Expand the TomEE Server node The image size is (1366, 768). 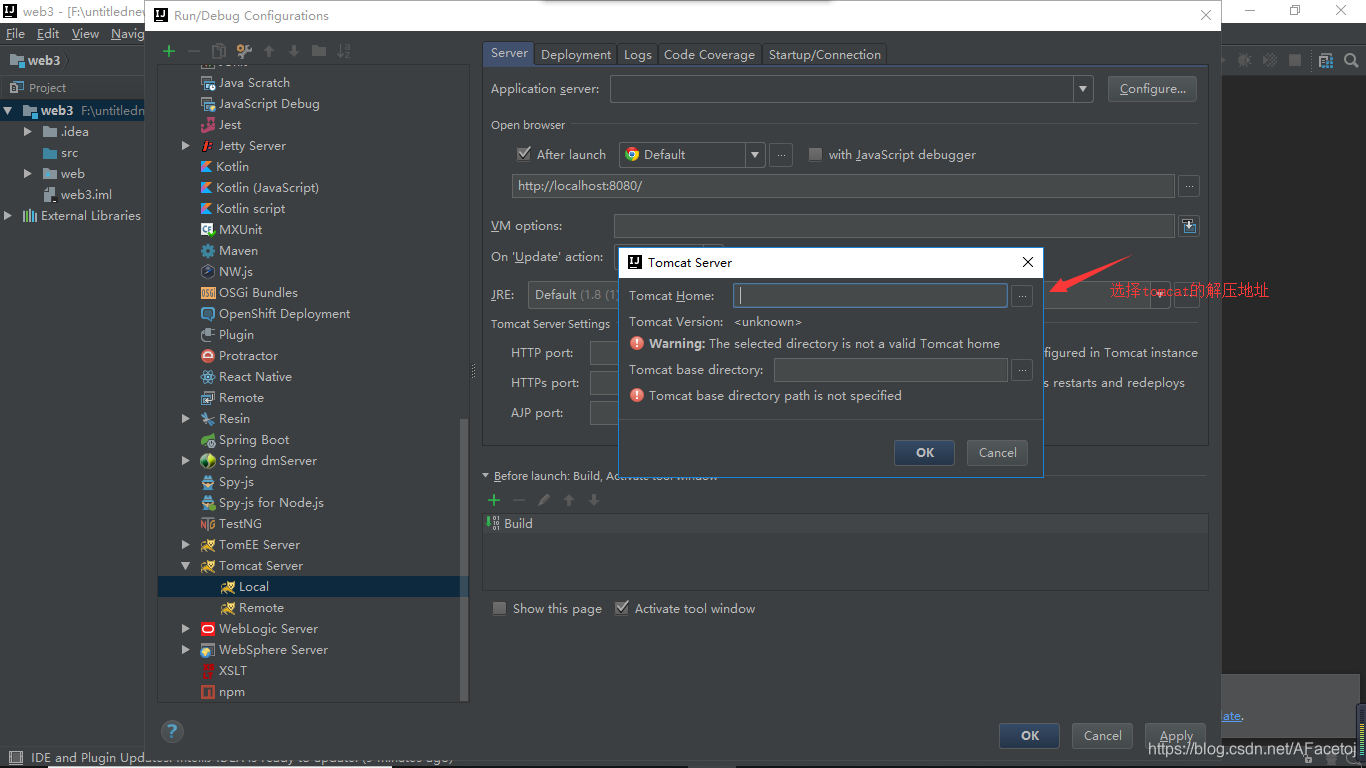pyautogui.click(x=185, y=545)
